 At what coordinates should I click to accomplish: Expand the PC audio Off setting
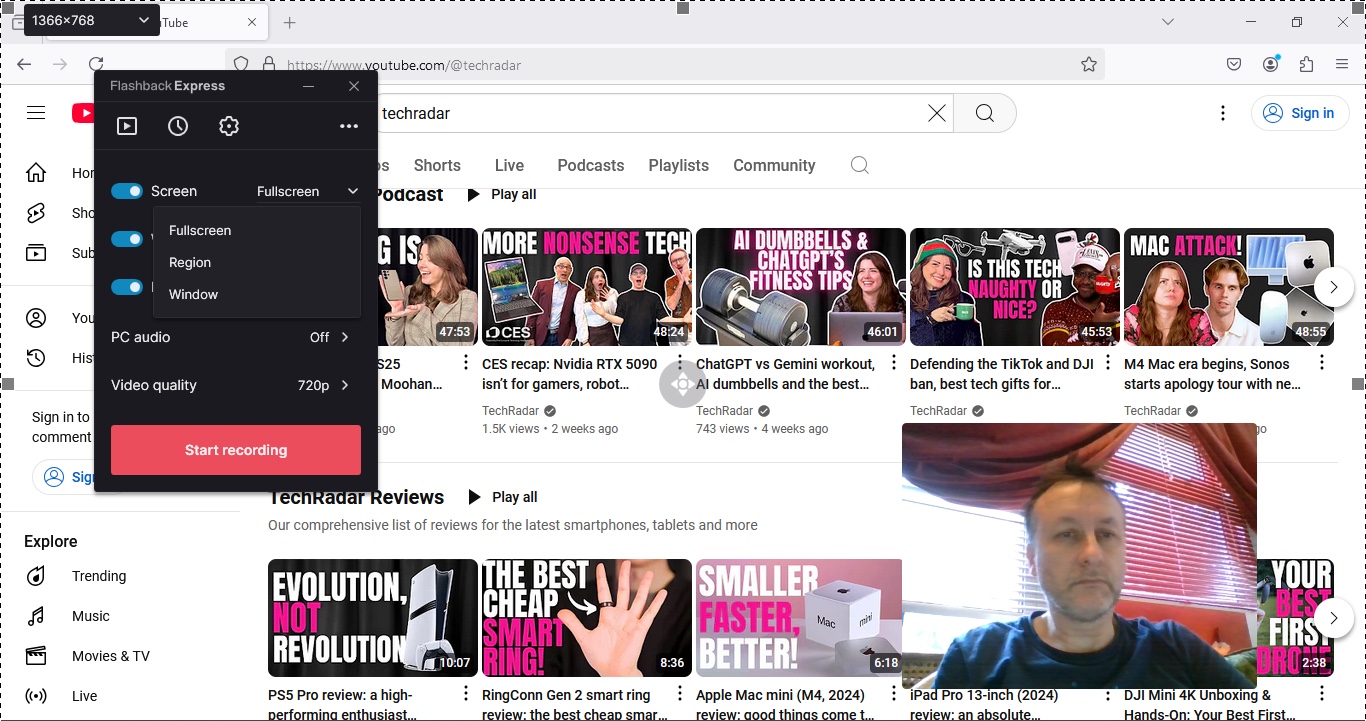pyautogui.click(x=330, y=337)
